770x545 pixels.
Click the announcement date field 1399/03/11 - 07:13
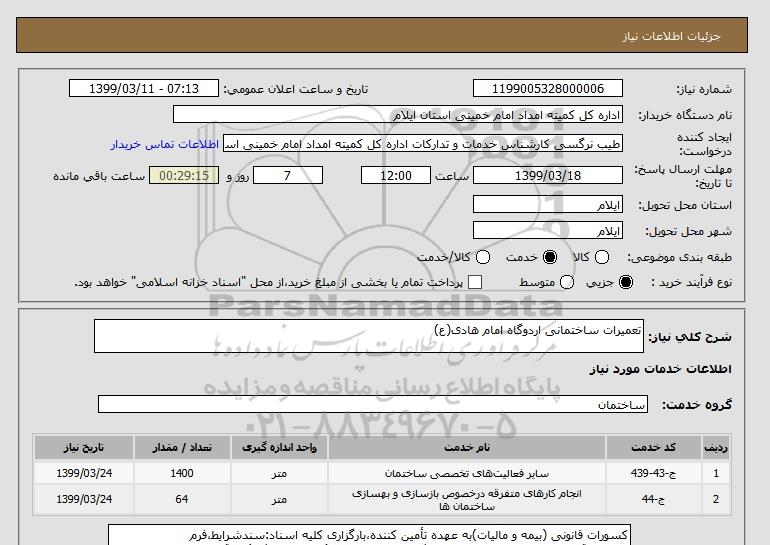[144, 88]
